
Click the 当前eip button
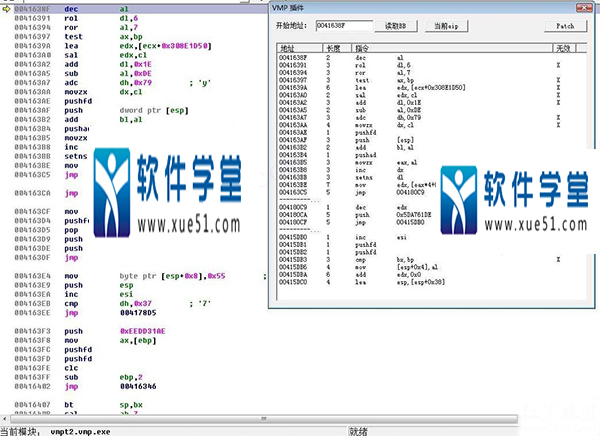pyautogui.click(x=446, y=26)
